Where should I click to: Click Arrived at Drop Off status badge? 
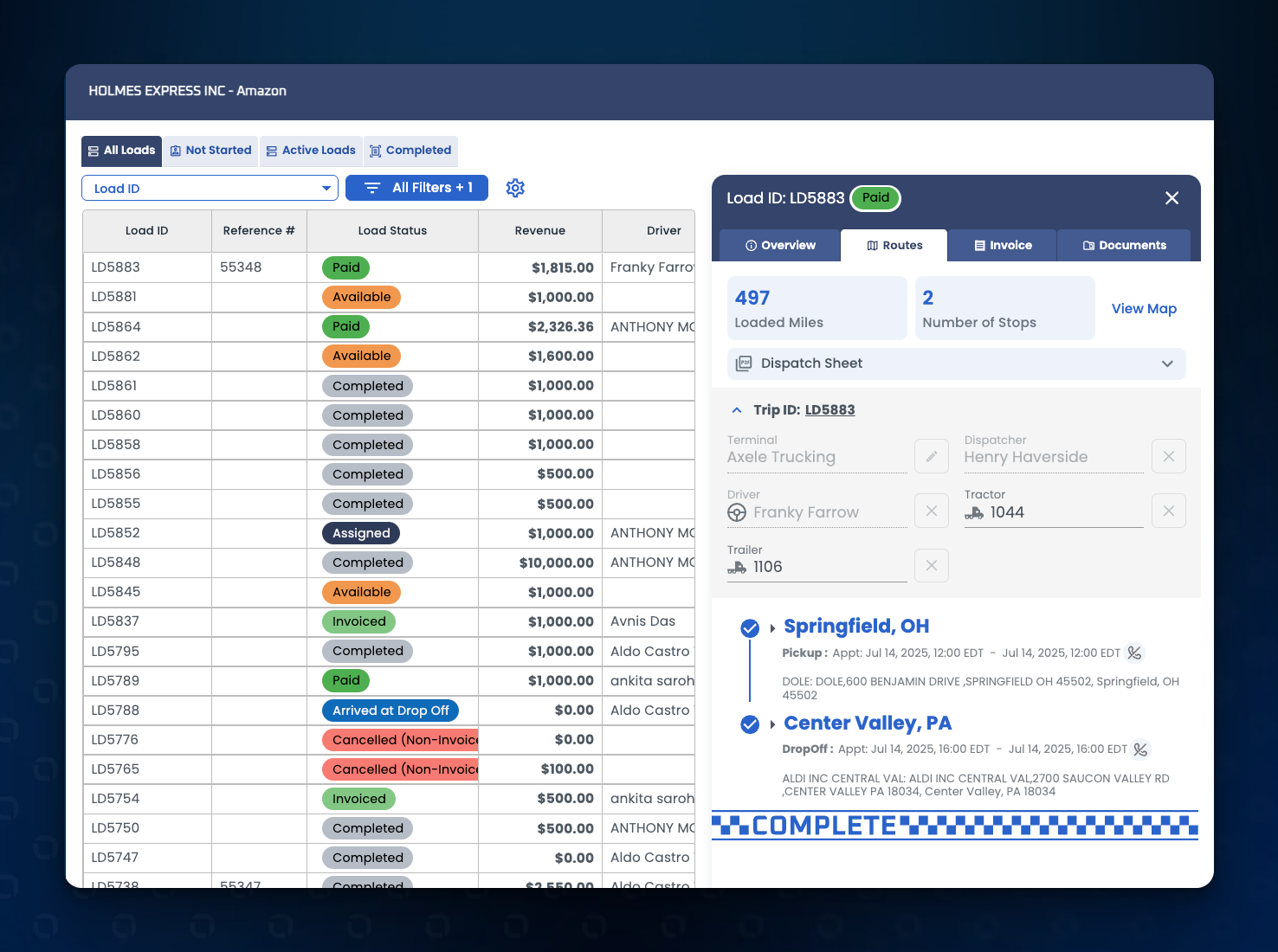tap(390, 711)
